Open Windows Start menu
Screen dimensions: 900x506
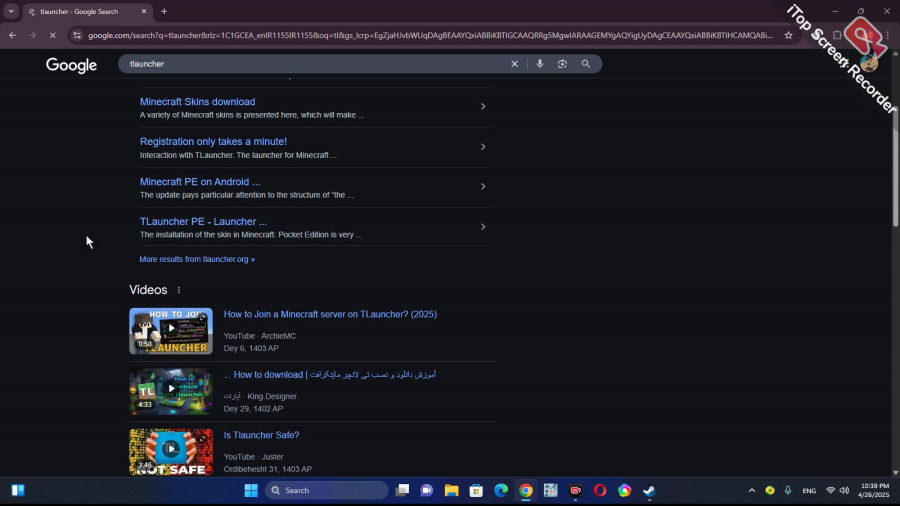(x=251, y=491)
